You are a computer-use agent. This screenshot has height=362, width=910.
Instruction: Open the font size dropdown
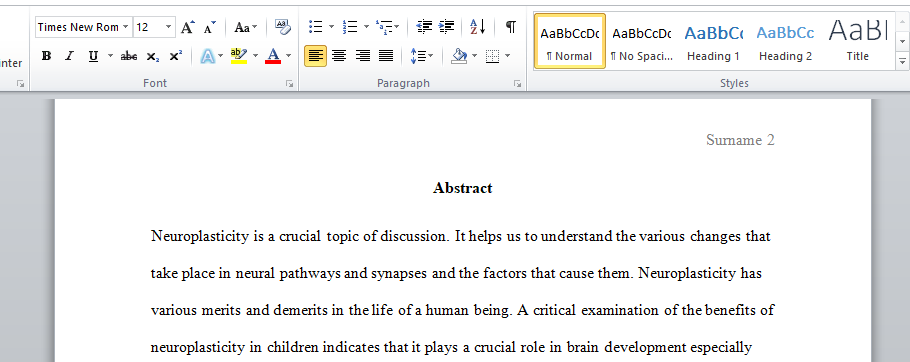click(168, 27)
